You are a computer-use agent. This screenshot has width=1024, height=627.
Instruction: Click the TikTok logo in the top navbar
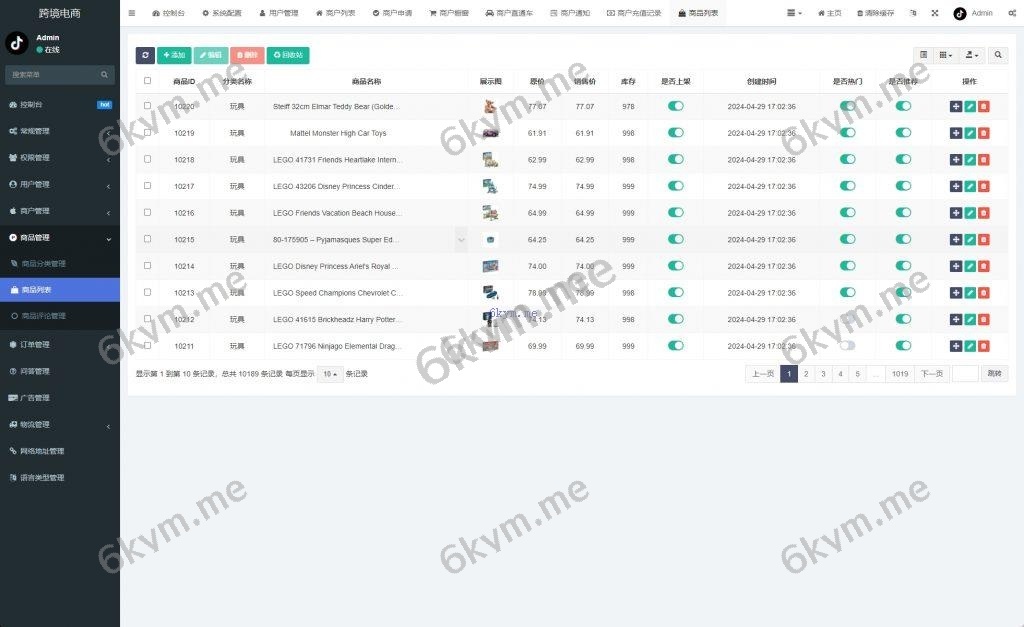[x=960, y=13]
